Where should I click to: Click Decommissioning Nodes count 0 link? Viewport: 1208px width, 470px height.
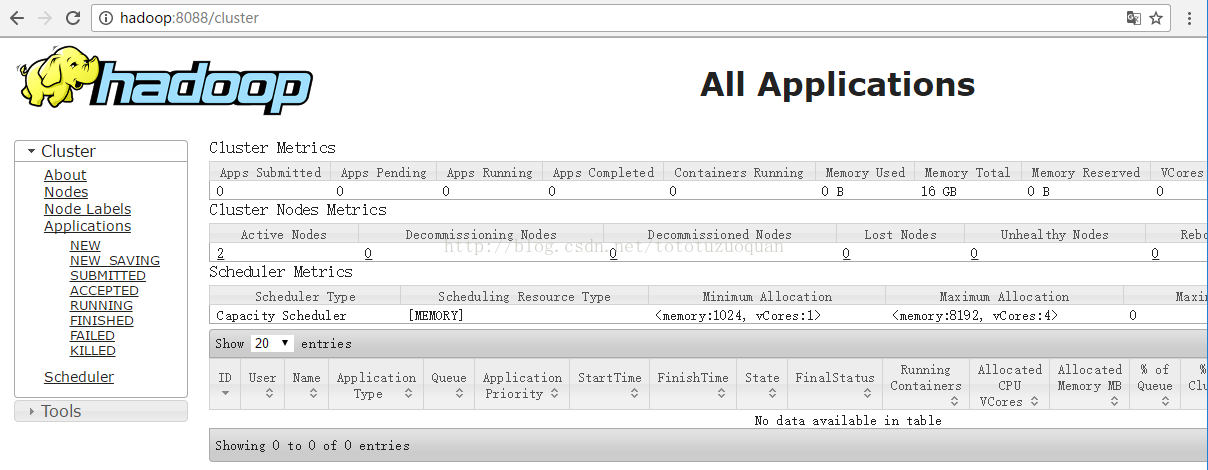click(x=368, y=253)
